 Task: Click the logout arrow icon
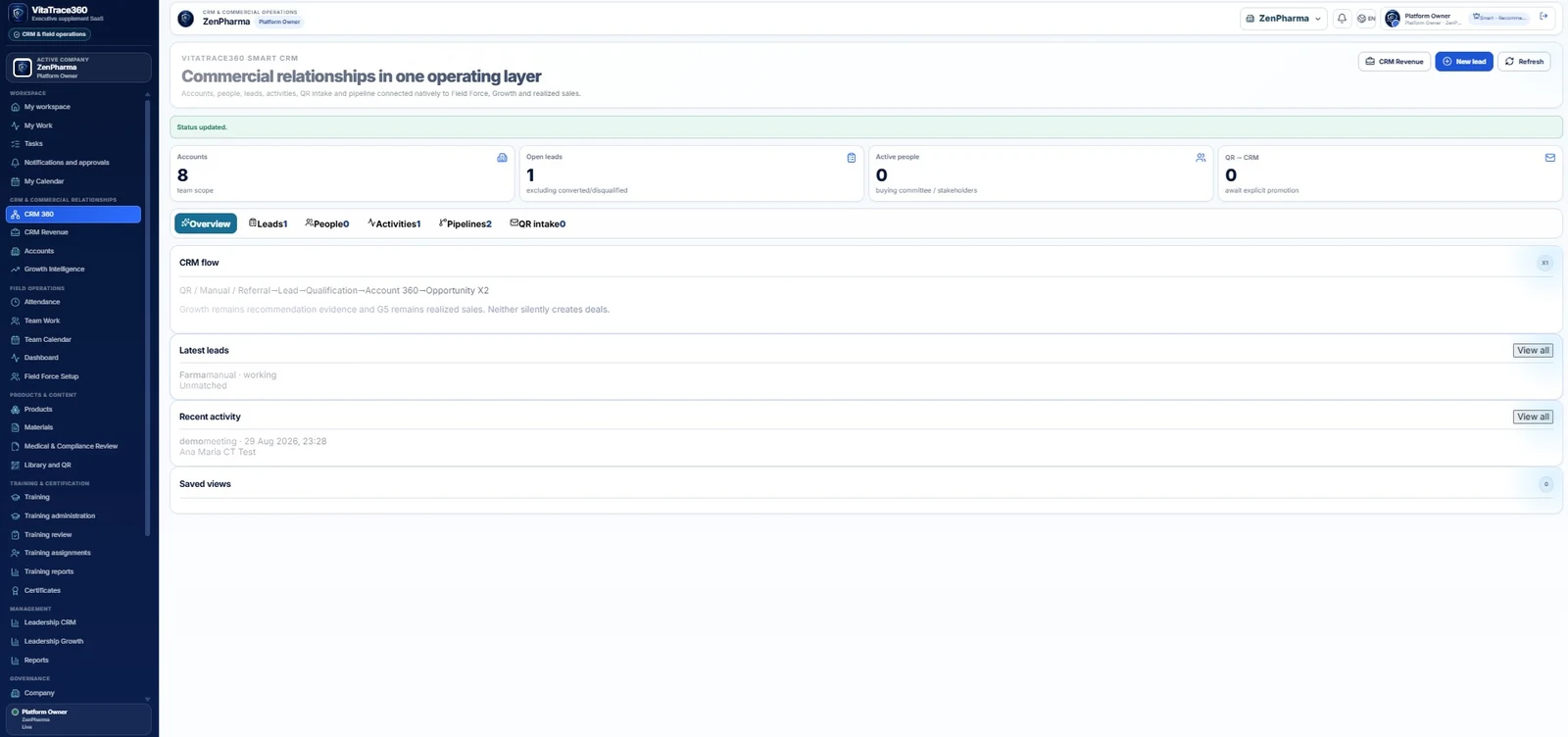(1543, 17)
